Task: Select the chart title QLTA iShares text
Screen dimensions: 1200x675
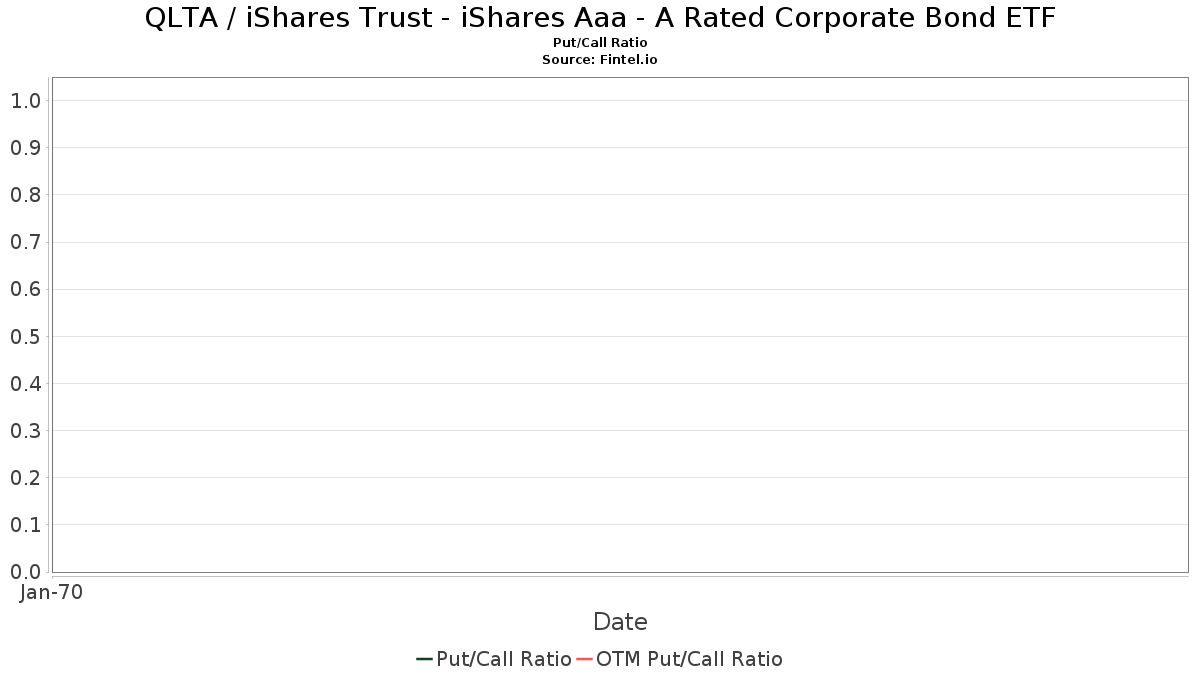Action: click(x=600, y=18)
